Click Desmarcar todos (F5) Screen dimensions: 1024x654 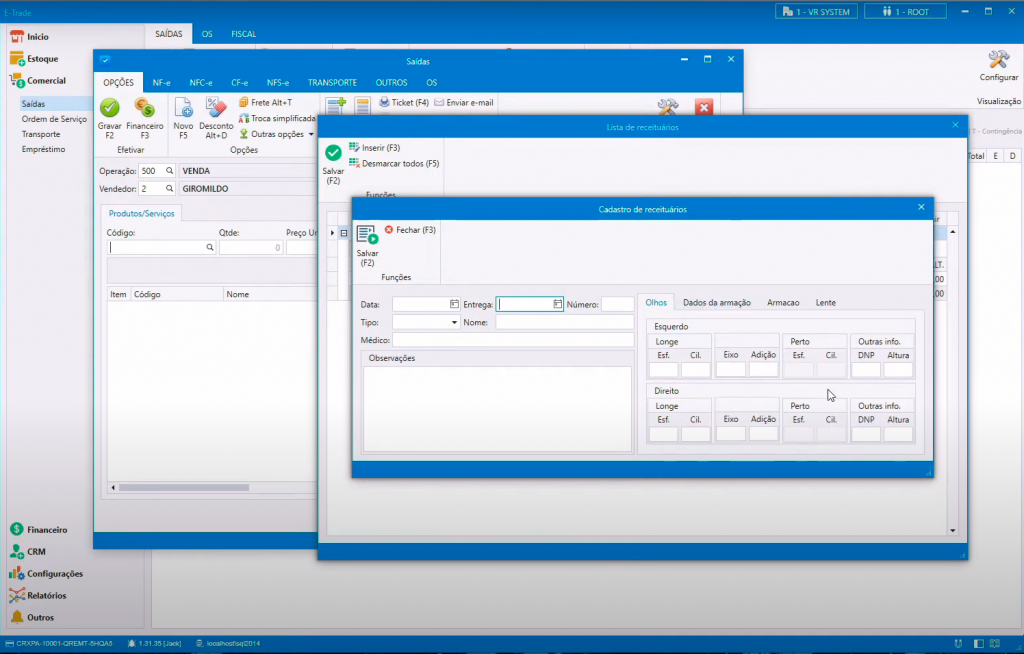tap(394, 163)
